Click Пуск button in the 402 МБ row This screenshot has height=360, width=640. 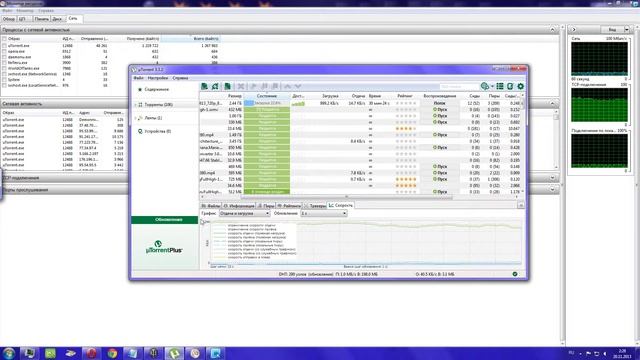440,109
